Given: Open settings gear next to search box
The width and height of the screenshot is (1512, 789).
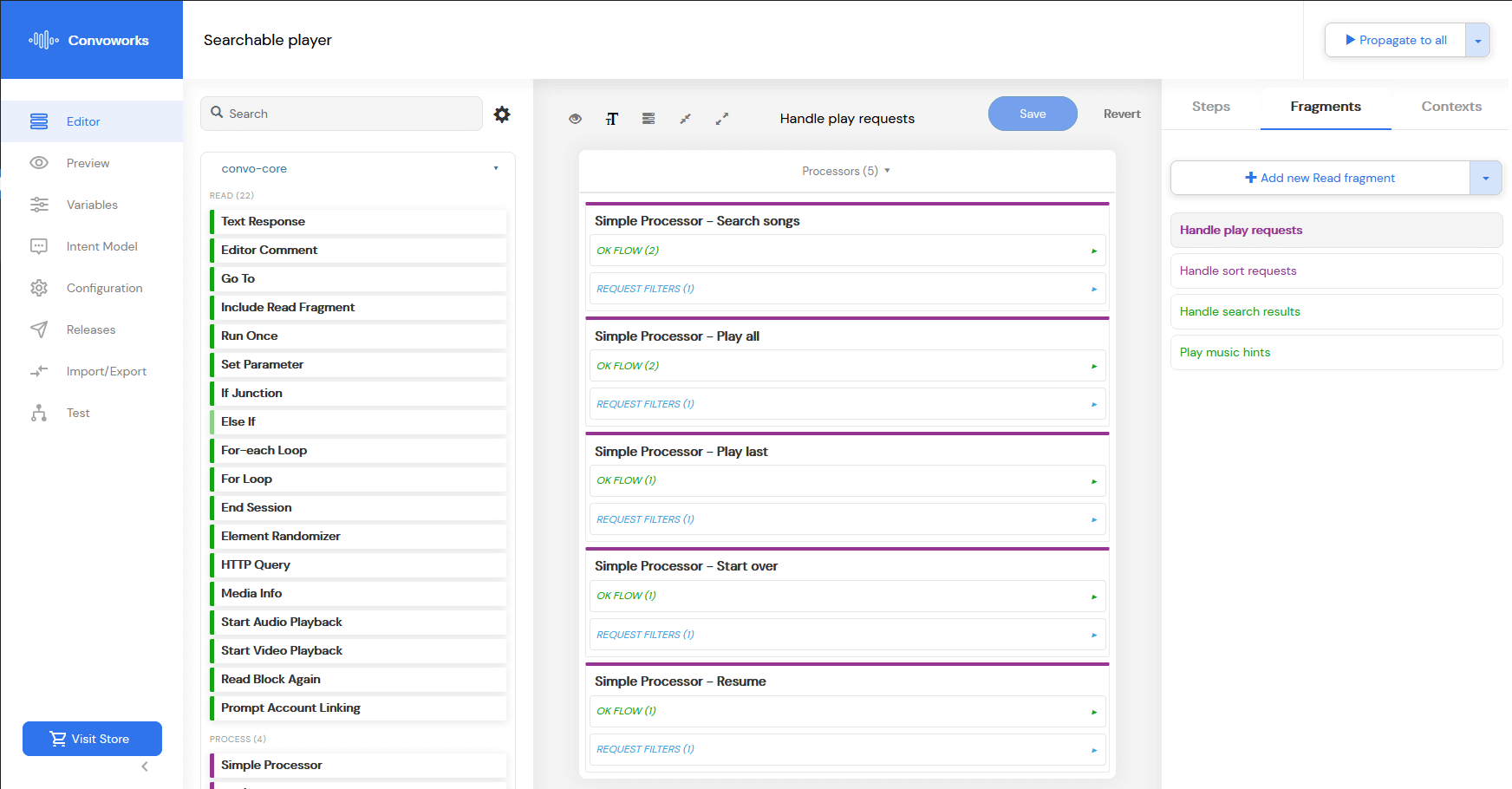Looking at the screenshot, I should (502, 114).
